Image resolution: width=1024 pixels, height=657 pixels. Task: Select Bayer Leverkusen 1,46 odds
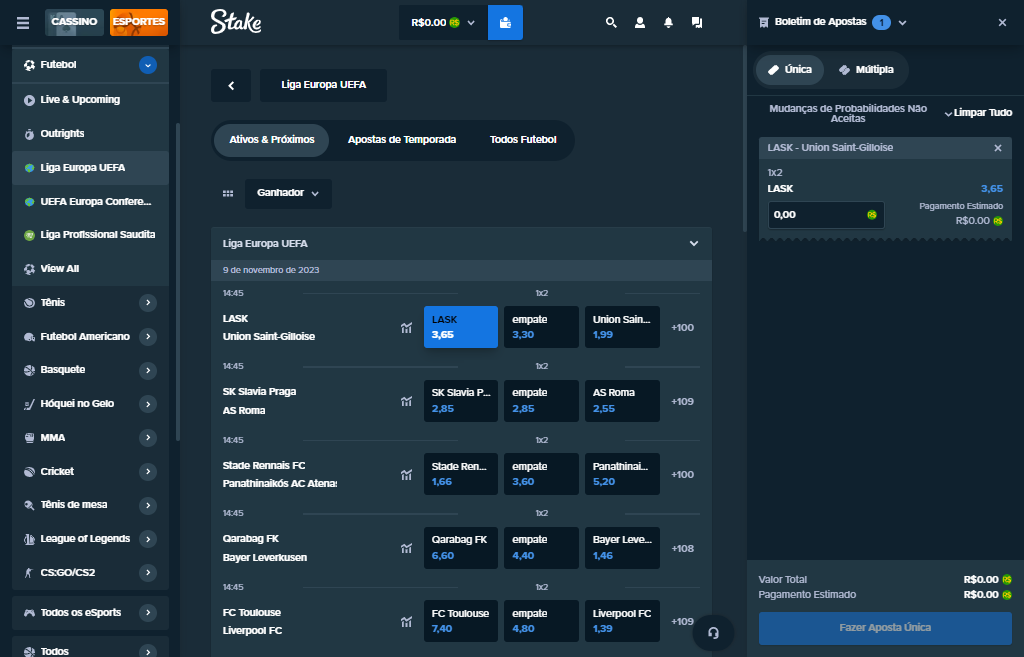[622, 548]
